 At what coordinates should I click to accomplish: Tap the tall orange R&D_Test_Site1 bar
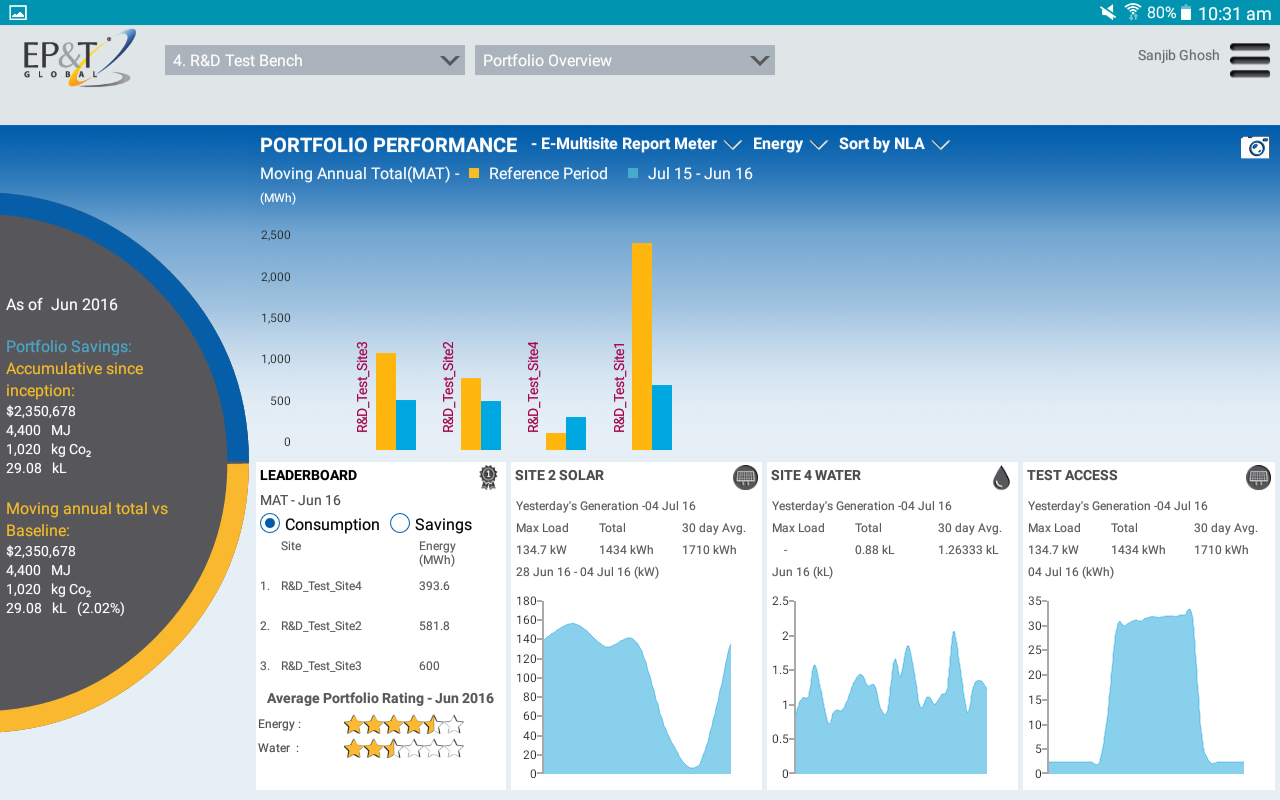click(641, 346)
